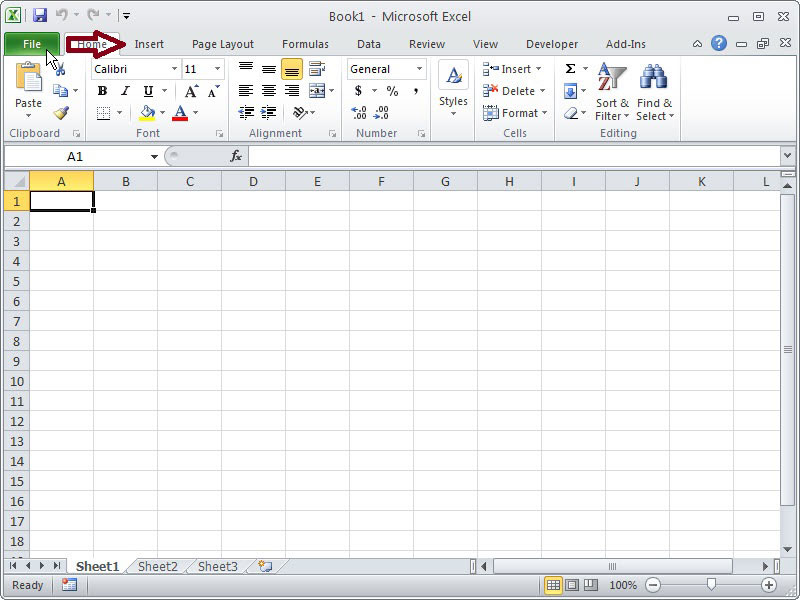Screen dimensions: 800x600
Task: Click the Insert Worksheet tab button
Action: 265,566
